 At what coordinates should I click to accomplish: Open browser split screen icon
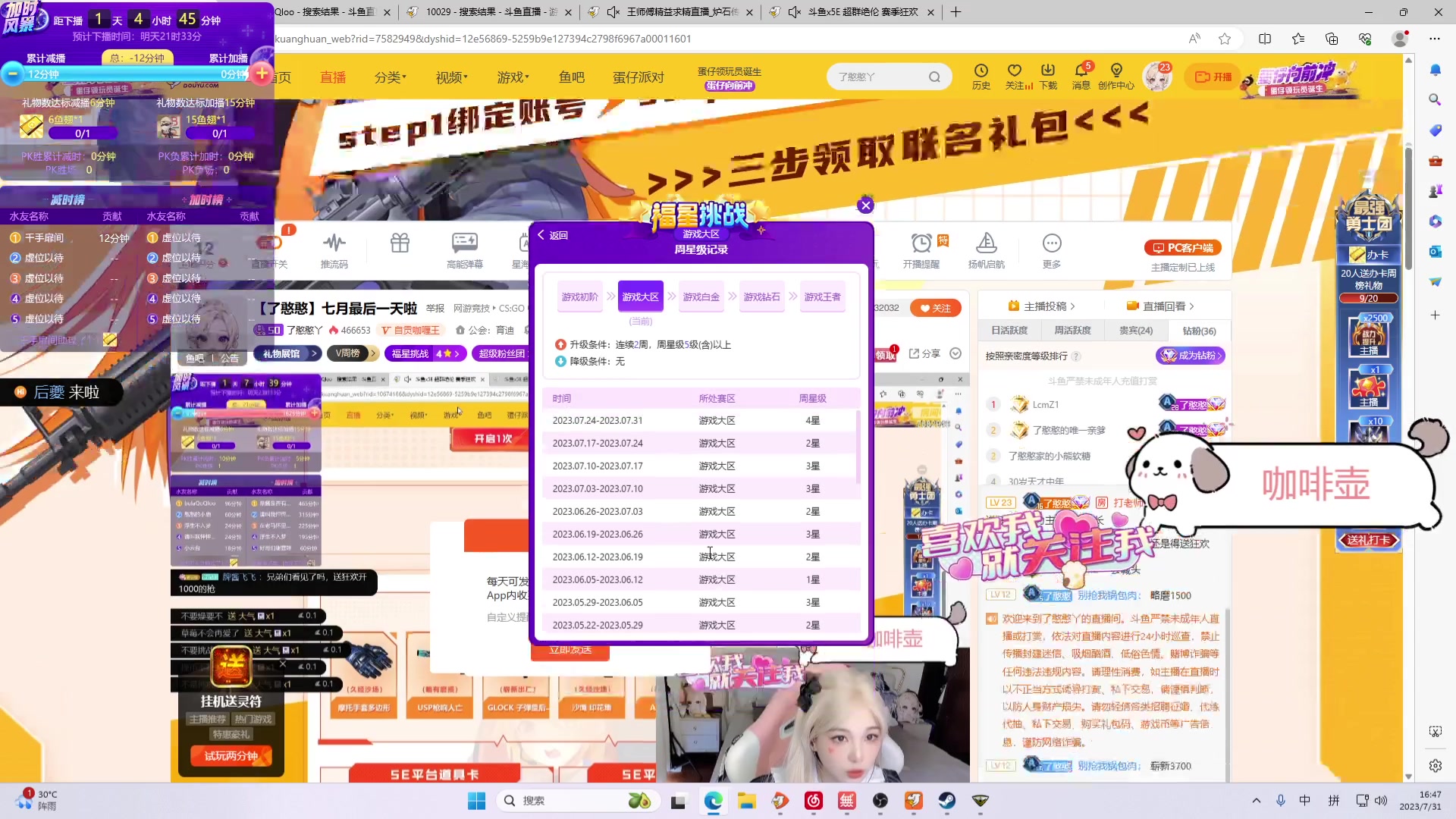1264,39
